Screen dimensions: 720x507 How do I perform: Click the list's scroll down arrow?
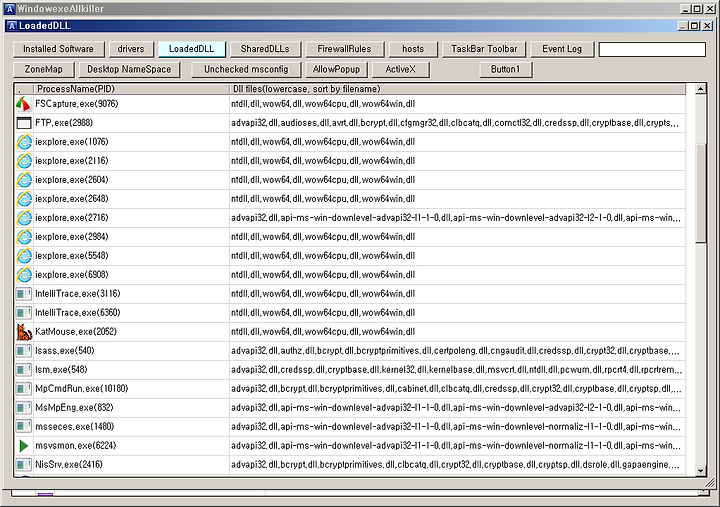click(701, 471)
